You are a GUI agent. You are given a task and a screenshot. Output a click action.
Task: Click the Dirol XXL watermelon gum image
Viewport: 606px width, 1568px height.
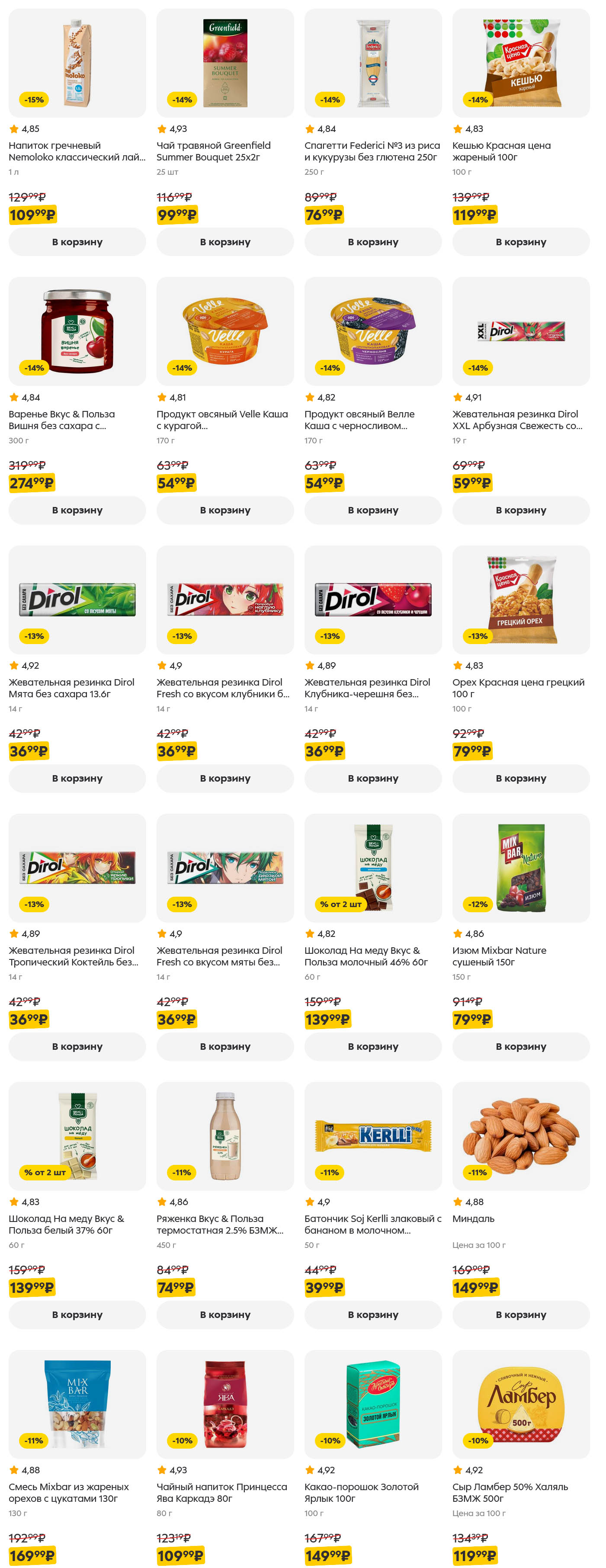pyautogui.click(x=520, y=331)
